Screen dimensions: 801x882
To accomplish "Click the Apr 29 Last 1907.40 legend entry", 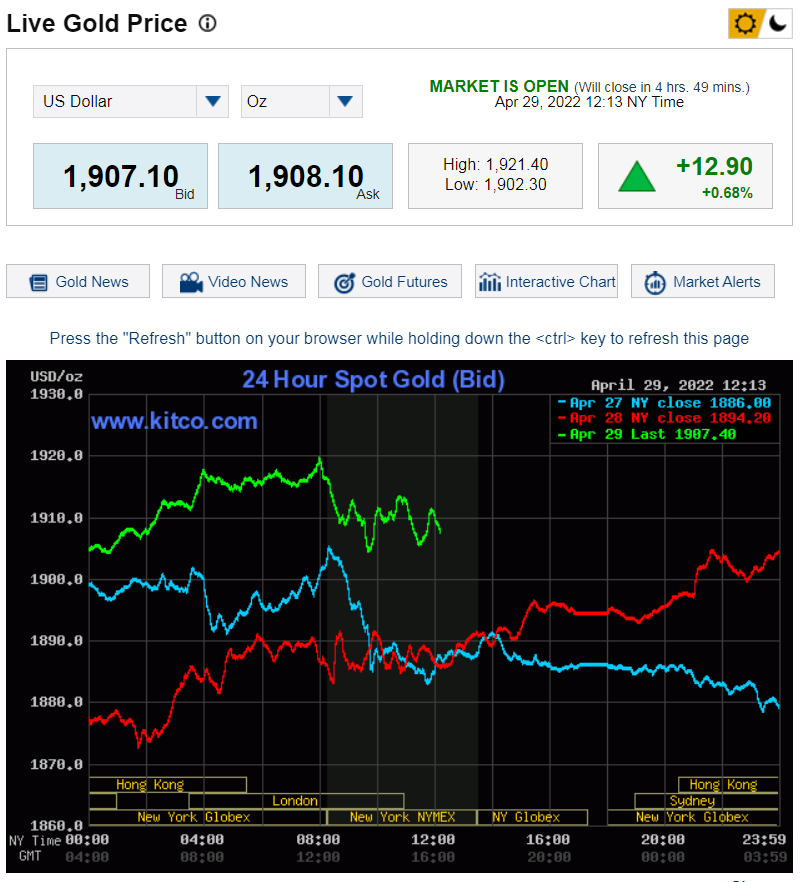I will [x=647, y=434].
